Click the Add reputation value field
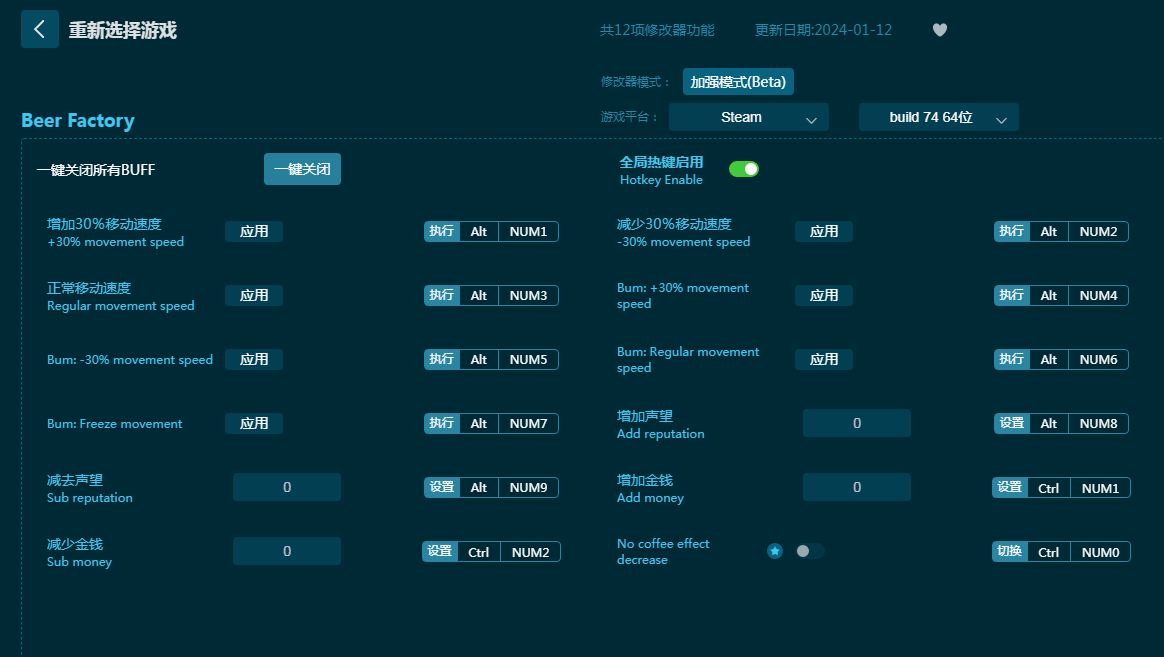 [856, 423]
